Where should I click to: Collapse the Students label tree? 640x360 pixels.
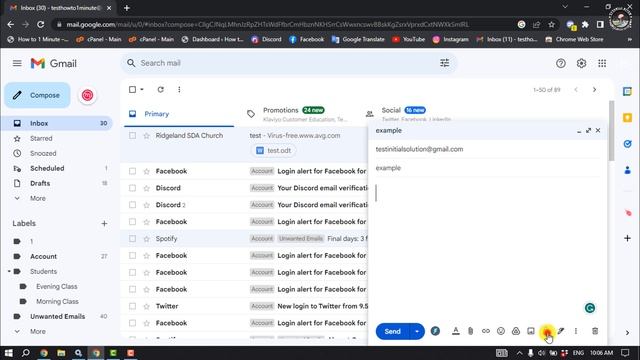tap(9, 271)
